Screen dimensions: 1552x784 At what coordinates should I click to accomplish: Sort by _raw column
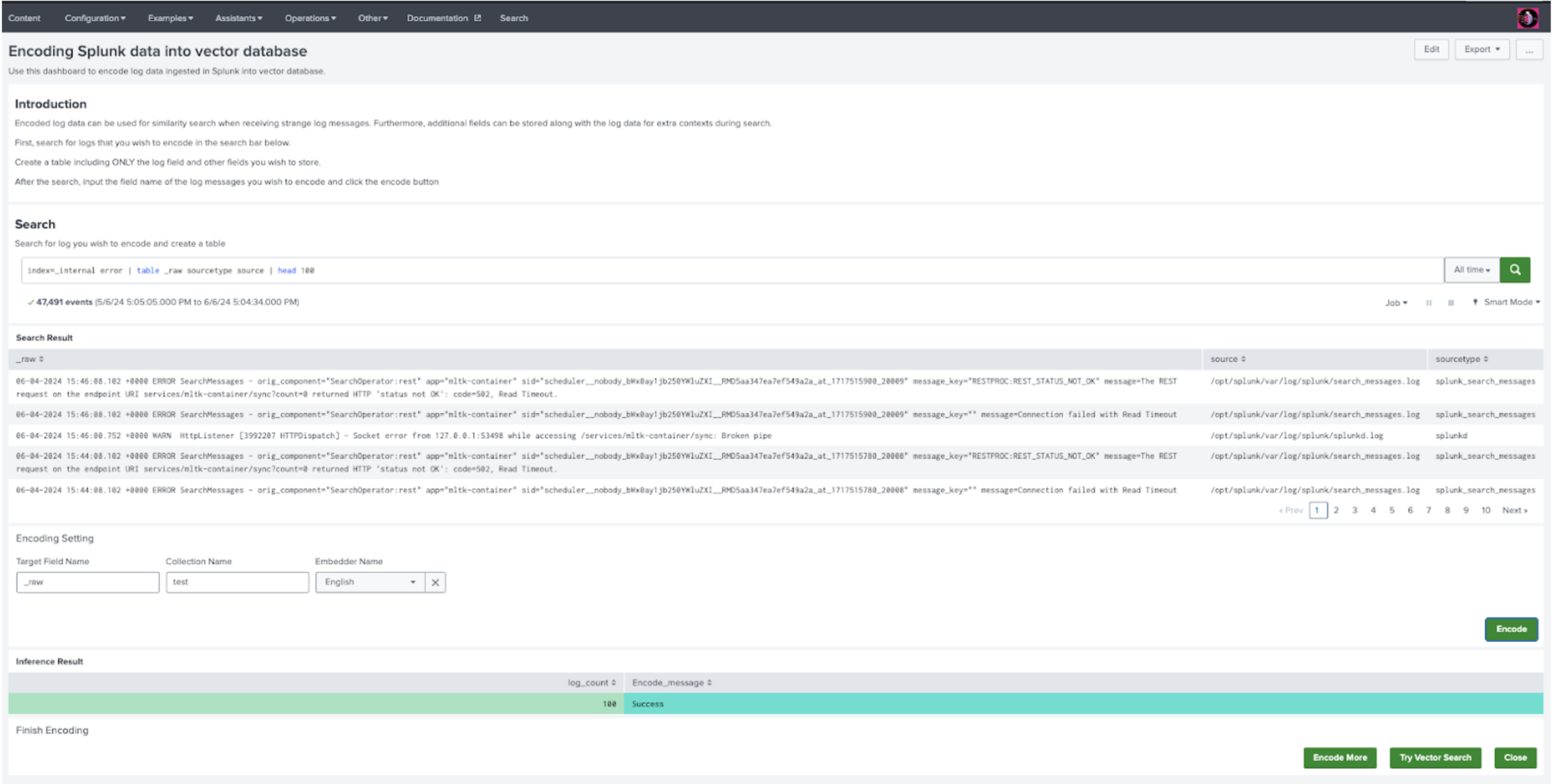point(30,359)
